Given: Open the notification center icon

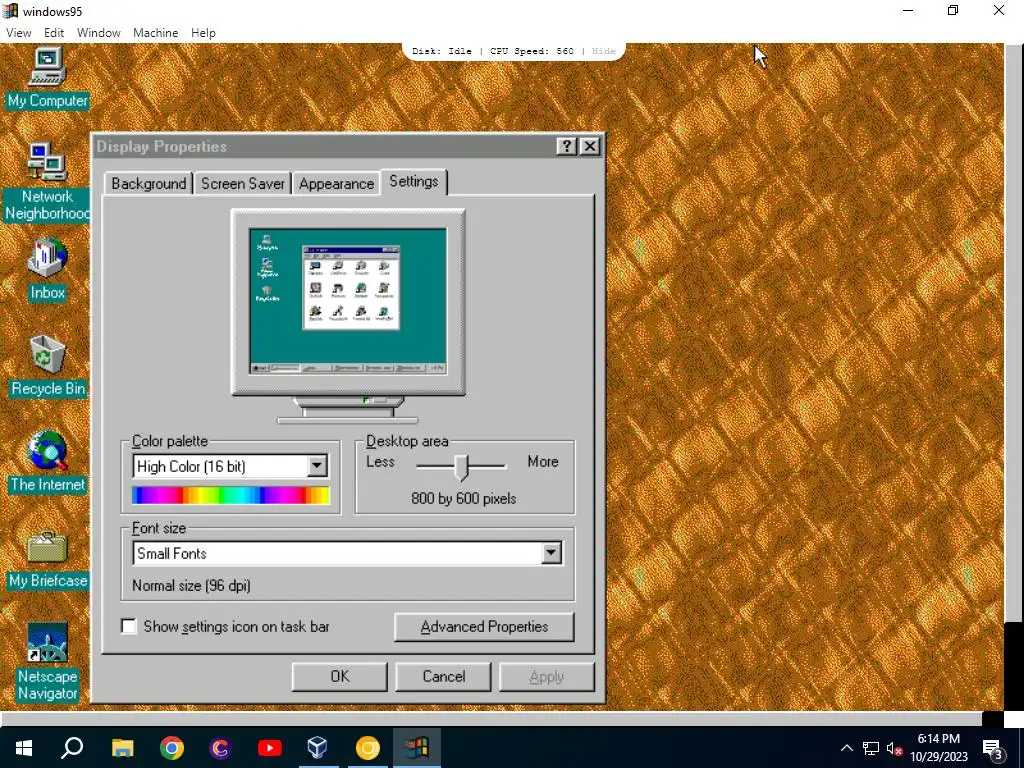Looking at the screenshot, I should click(x=993, y=749).
